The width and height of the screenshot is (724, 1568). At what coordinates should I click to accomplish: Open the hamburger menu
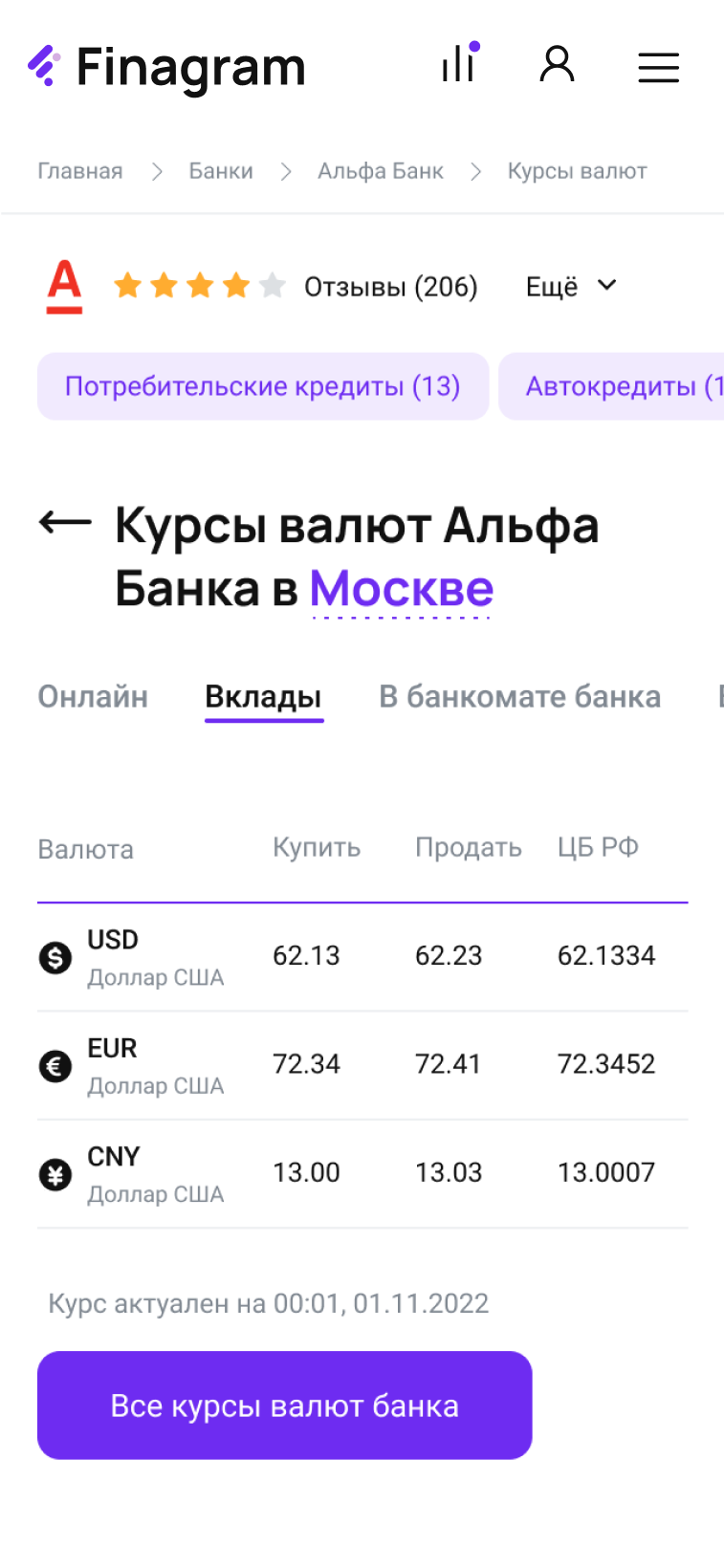click(x=658, y=67)
